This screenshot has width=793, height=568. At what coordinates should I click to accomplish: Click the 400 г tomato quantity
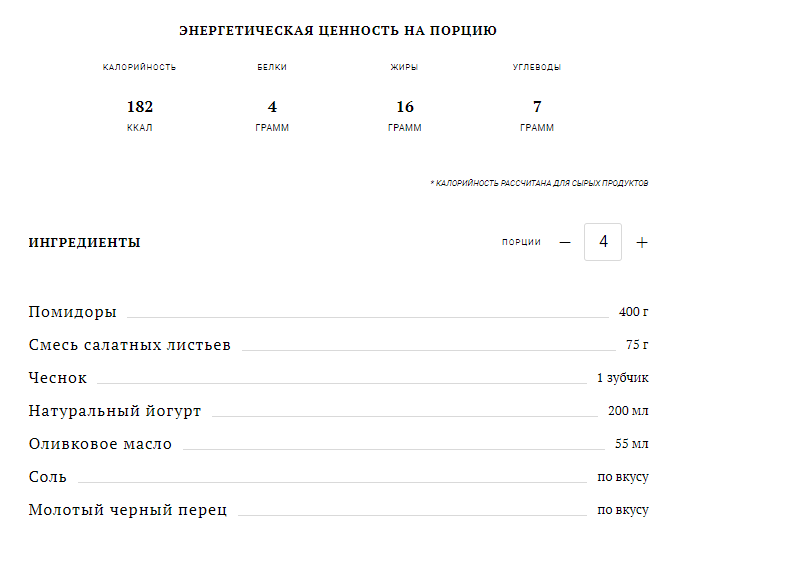coord(634,312)
